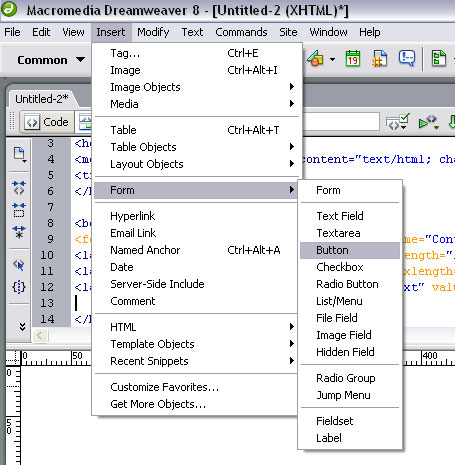455x465 pixels.
Task: Open the File menu
Action: click(x=12, y=32)
